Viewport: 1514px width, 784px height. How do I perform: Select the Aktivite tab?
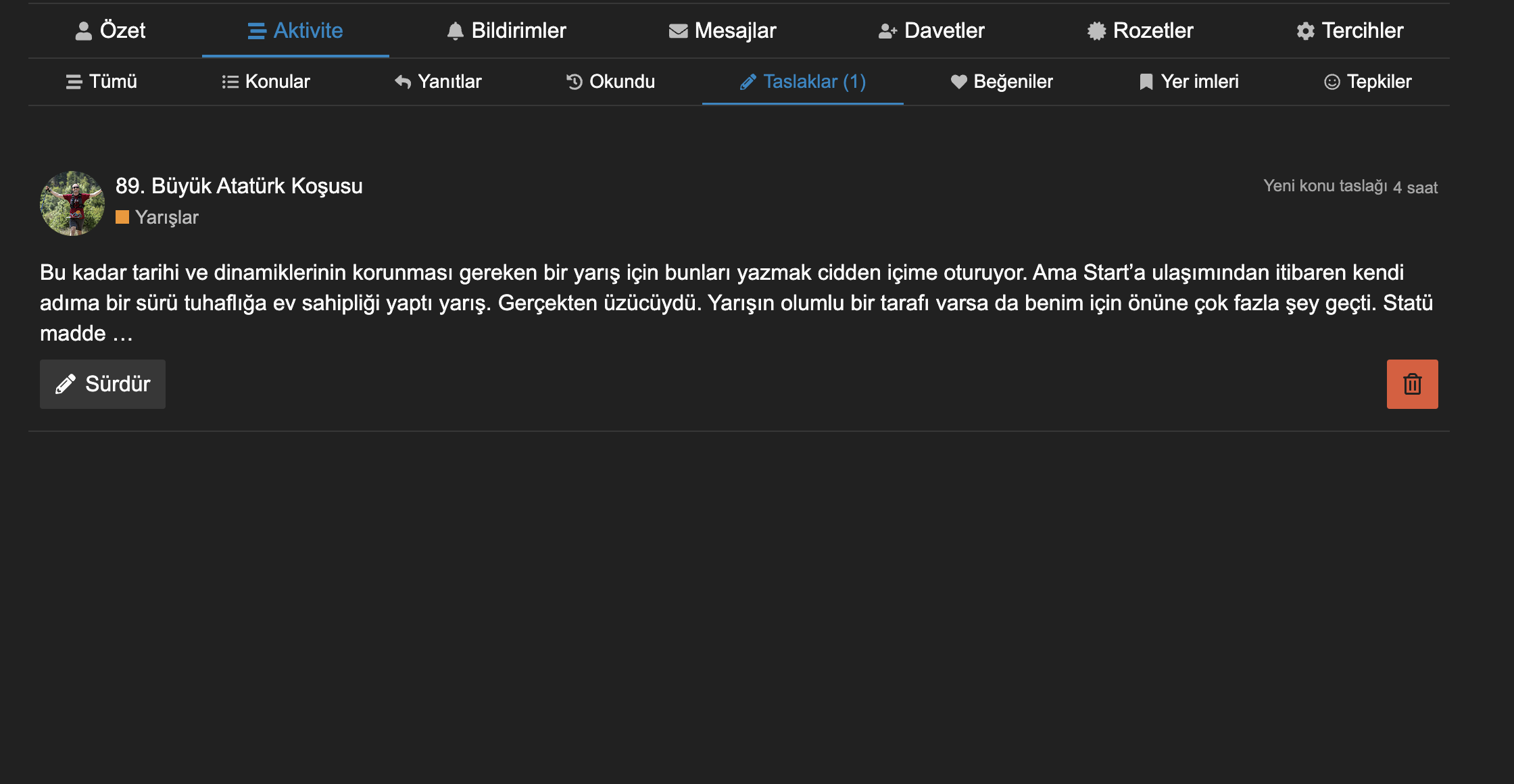(x=295, y=30)
